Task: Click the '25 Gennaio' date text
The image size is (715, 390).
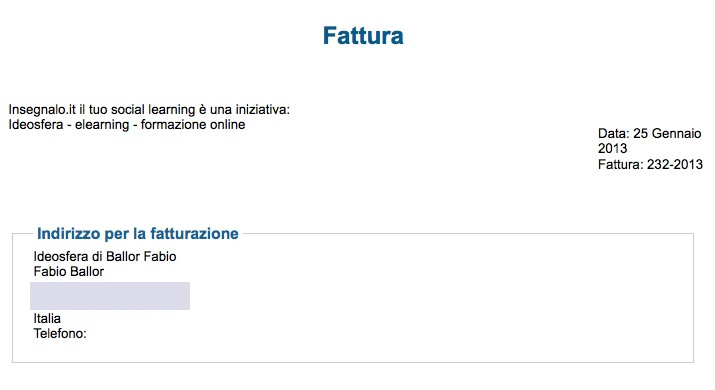Action: [667, 134]
